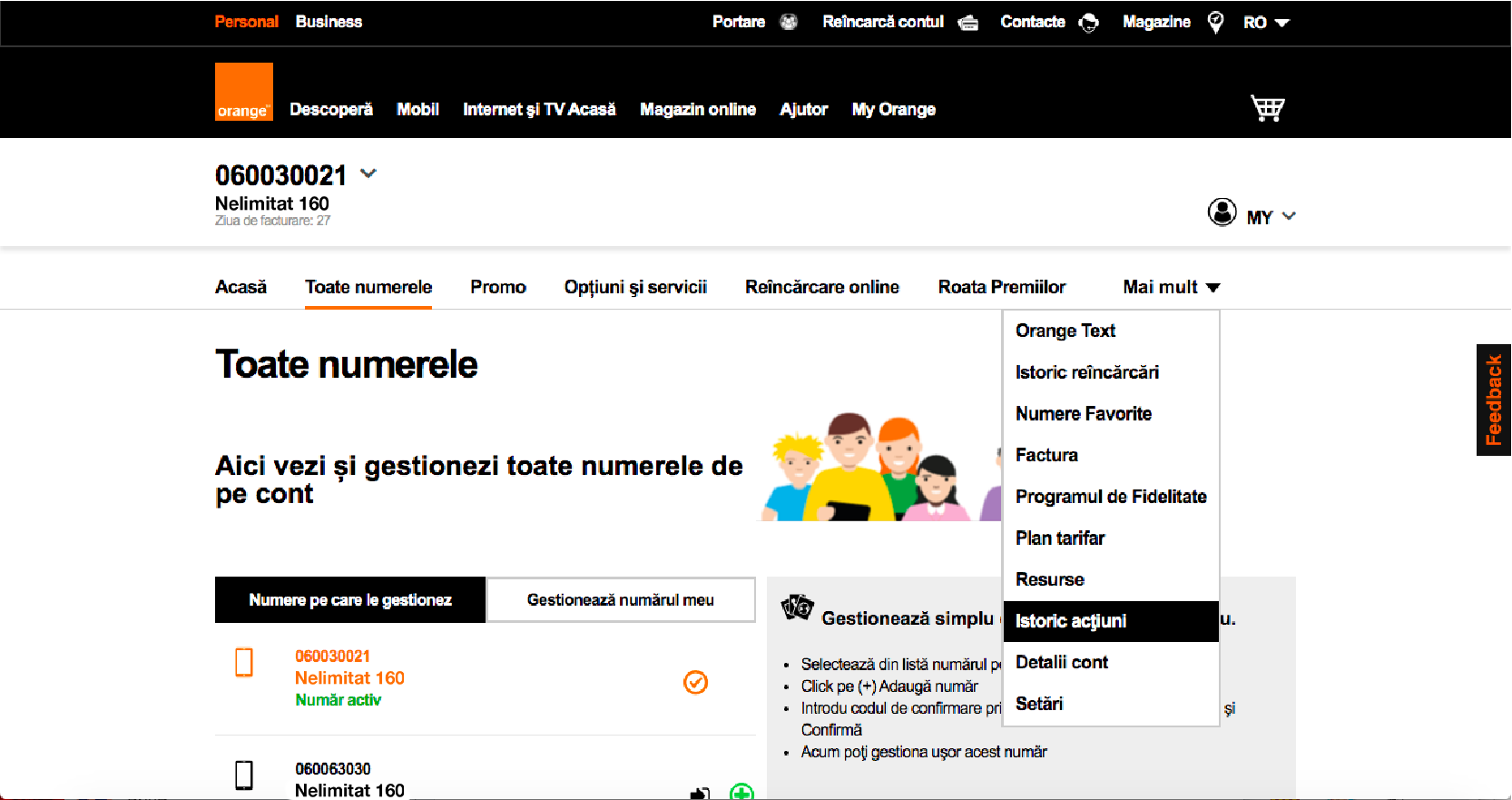The image size is (1512, 800).
Task: Click the Portare icon
Action: point(789,22)
